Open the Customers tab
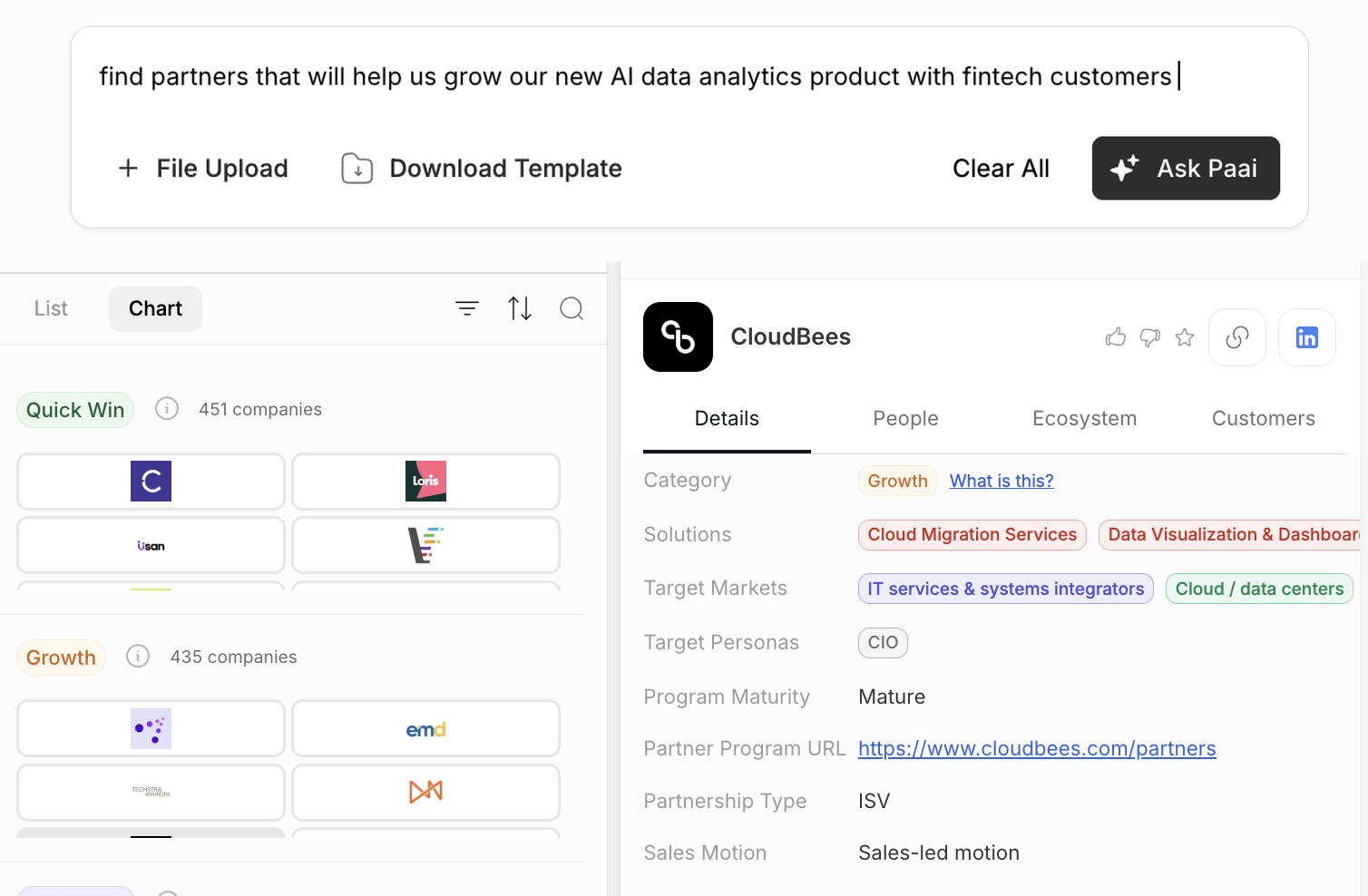The width and height of the screenshot is (1368, 896). click(1264, 418)
